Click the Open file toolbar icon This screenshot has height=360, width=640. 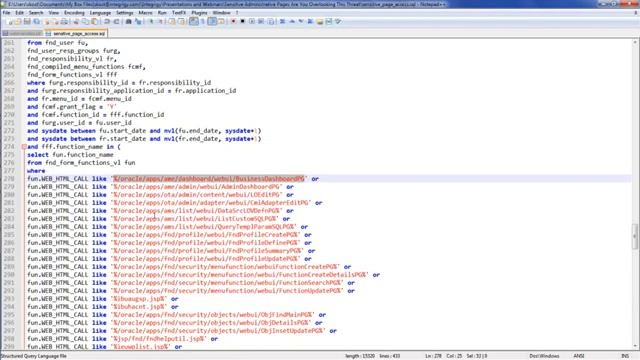coord(18,21)
